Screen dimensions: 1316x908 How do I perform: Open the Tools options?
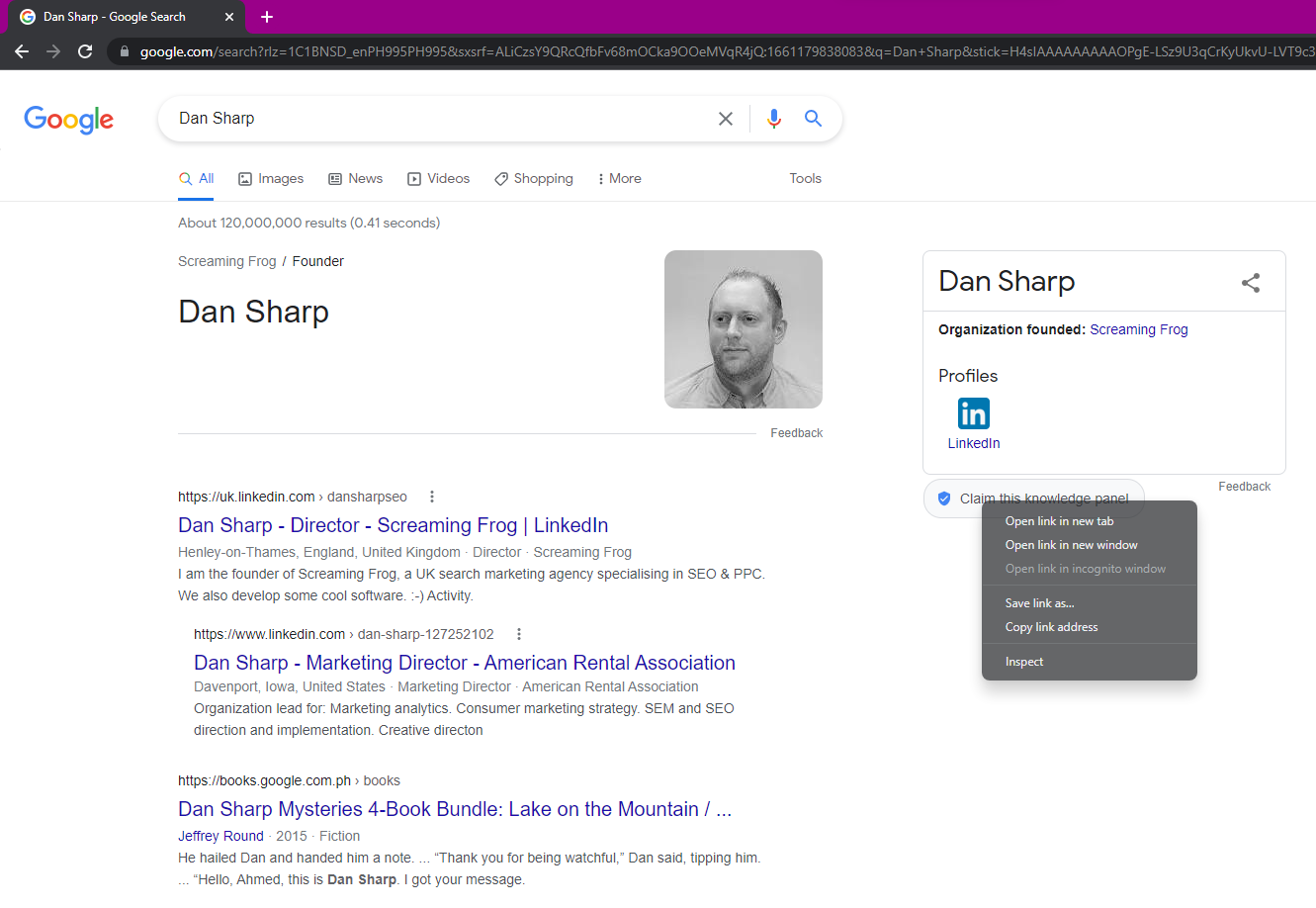[806, 179]
